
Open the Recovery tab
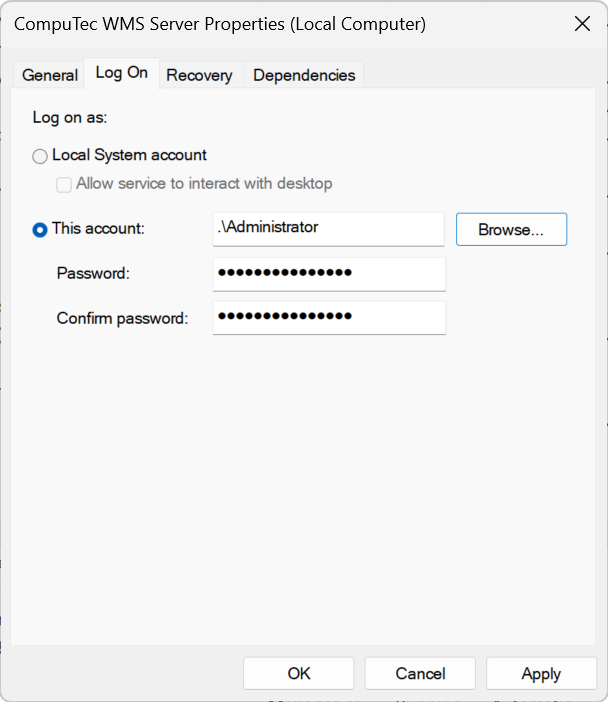[x=200, y=75]
